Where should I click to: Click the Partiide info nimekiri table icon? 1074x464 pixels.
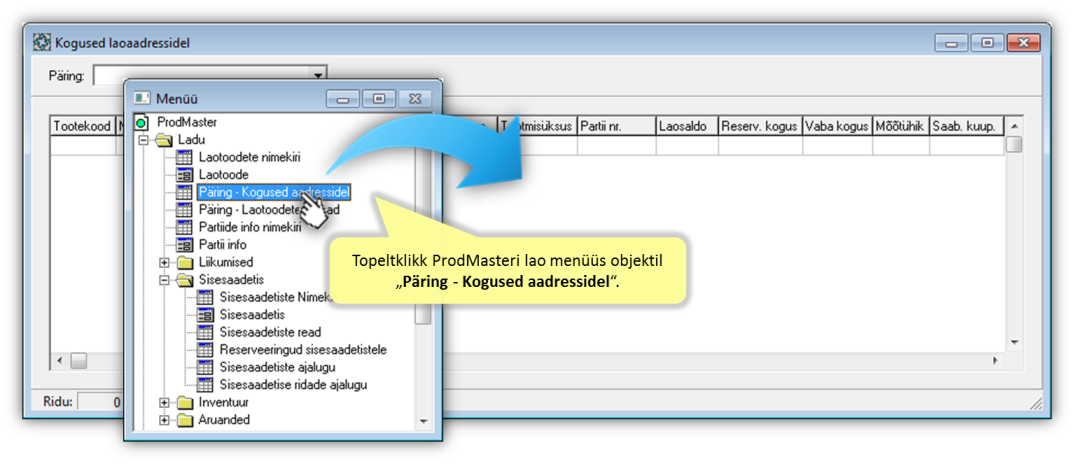pos(184,228)
